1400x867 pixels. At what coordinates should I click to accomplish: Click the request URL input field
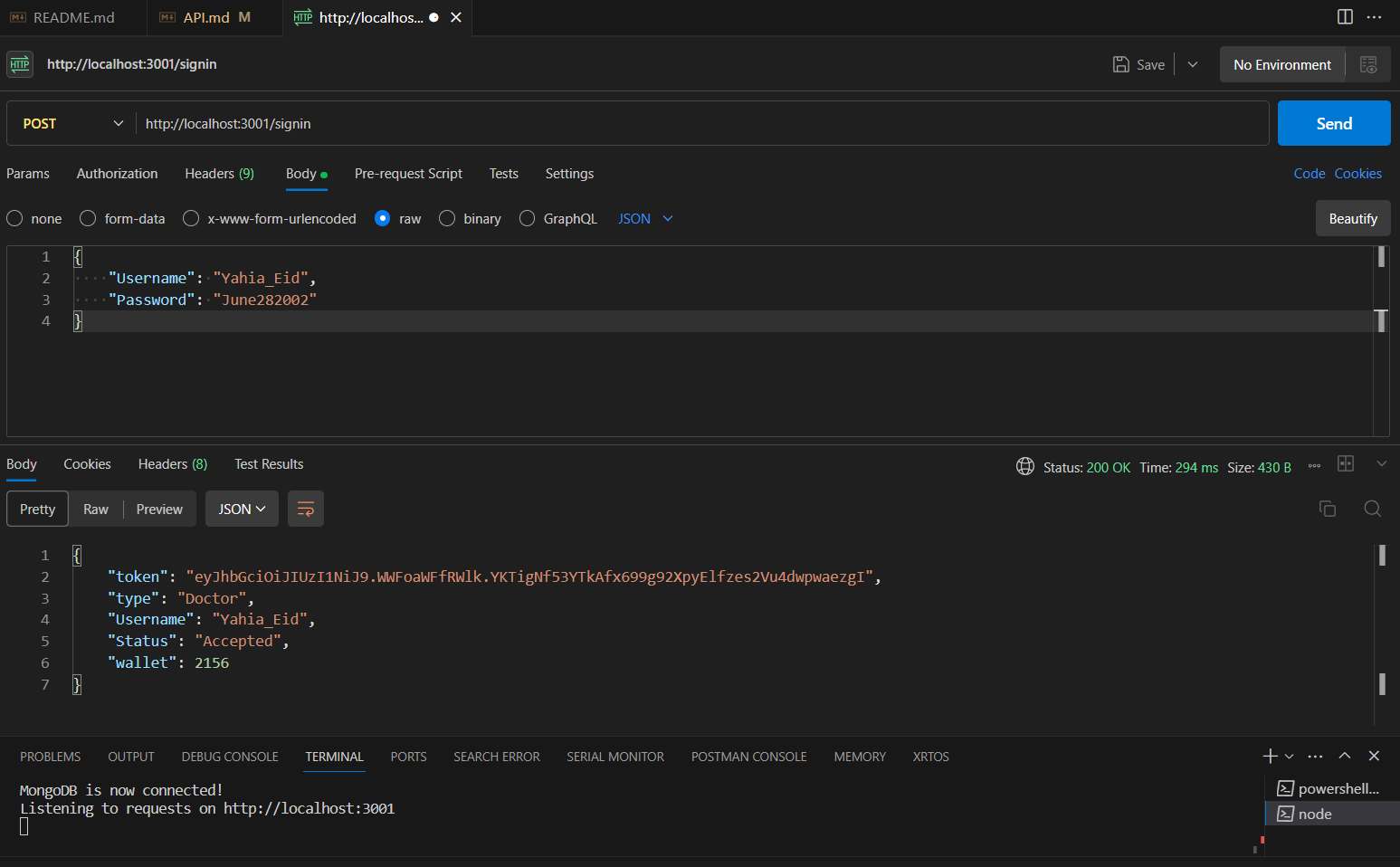pos(702,123)
